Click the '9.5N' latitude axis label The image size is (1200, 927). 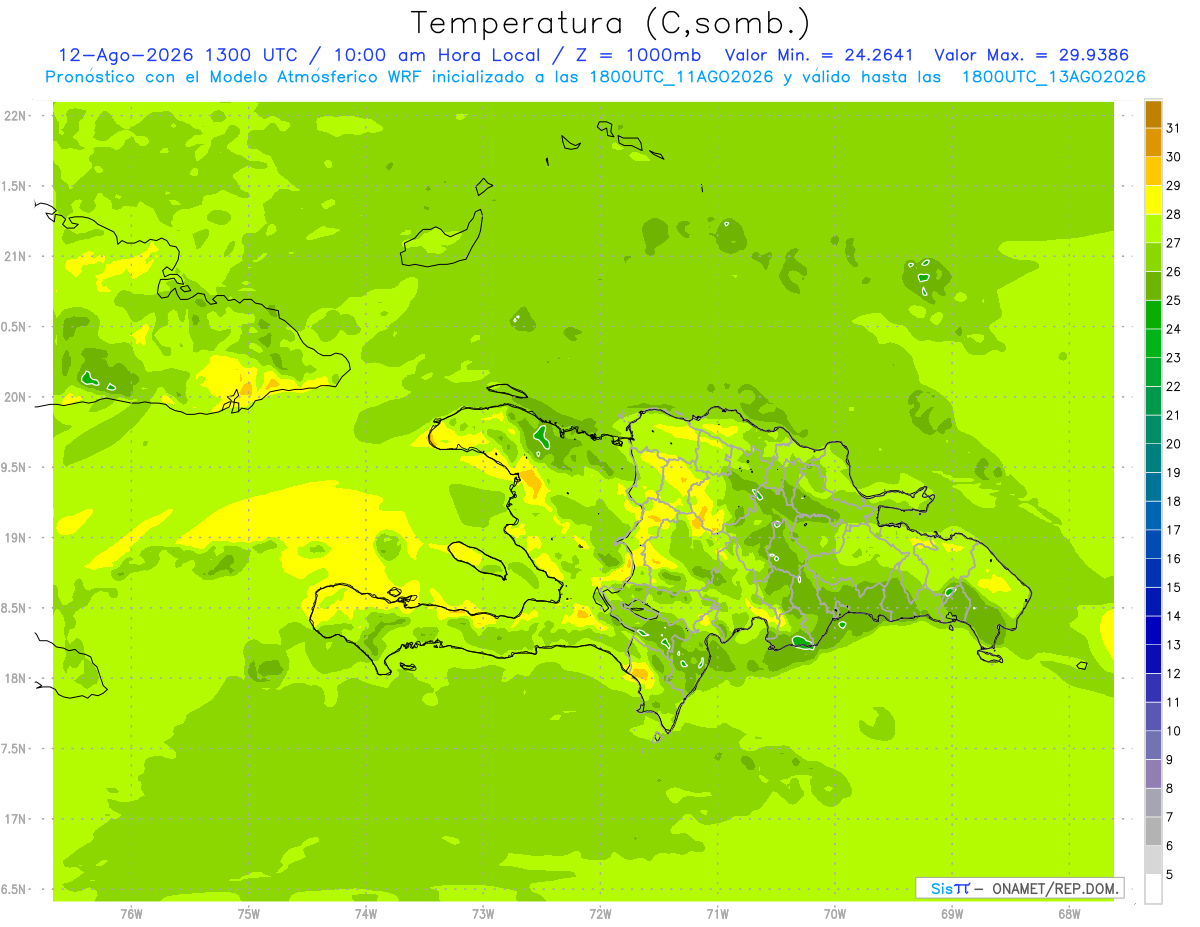point(15,467)
